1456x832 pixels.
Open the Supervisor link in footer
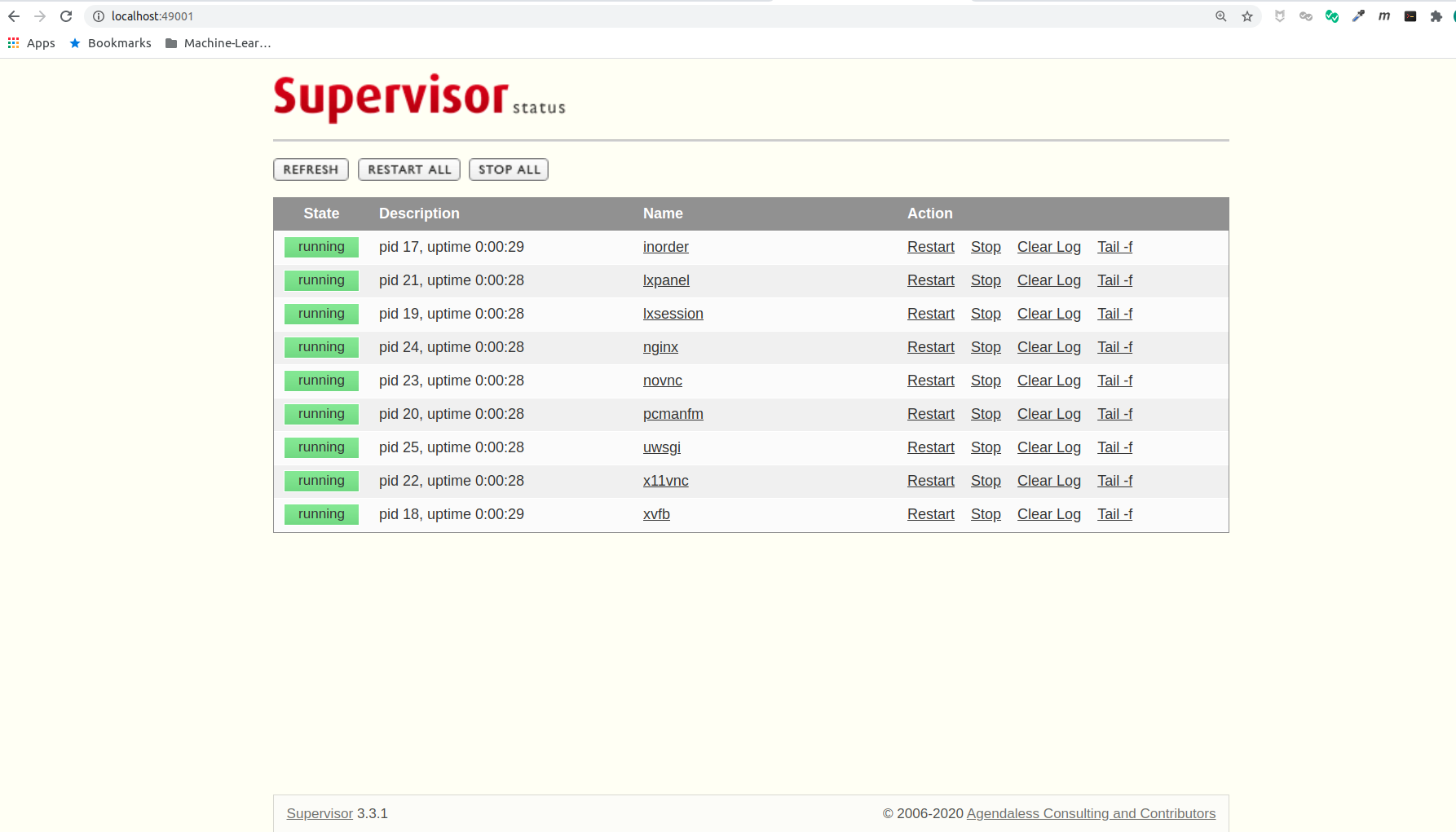(x=320, y=813)
